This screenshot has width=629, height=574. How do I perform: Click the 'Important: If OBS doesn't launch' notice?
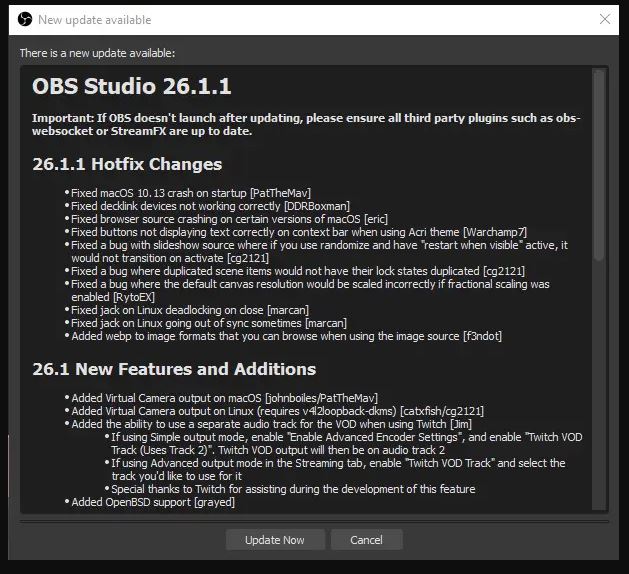click(x=306, y=124)
